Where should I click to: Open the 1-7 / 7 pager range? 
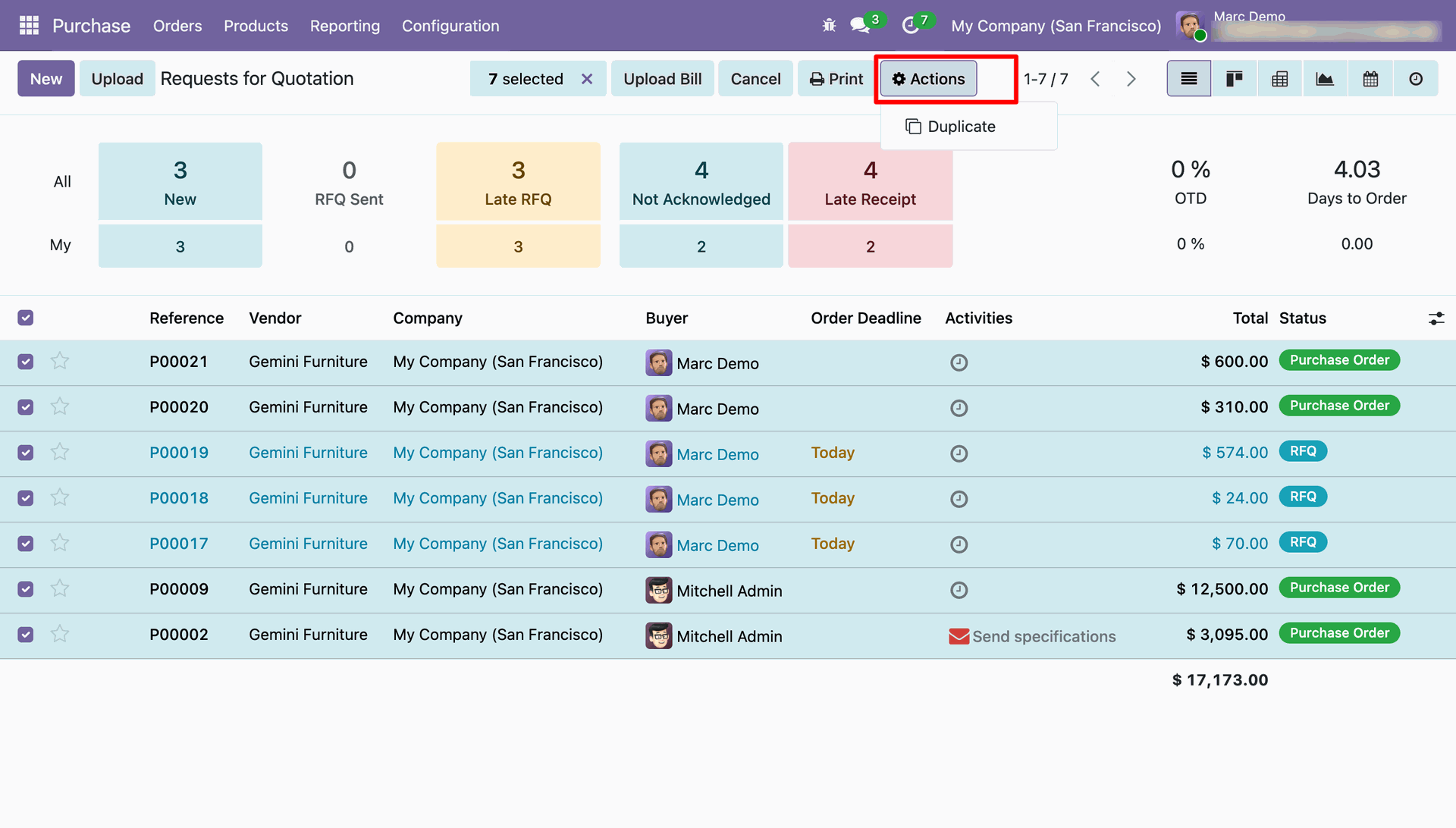point(1046,79)
